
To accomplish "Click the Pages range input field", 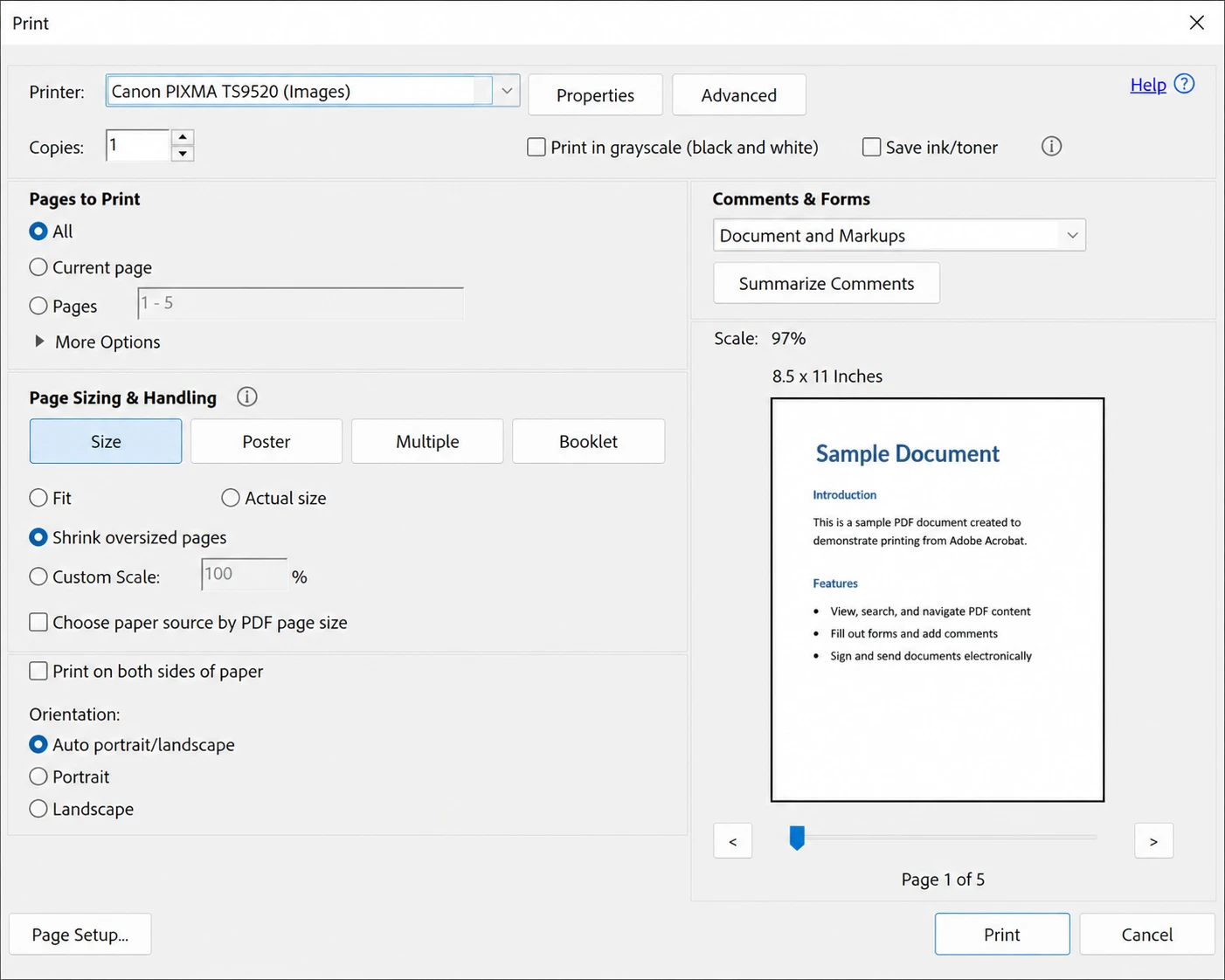I will [301, 303].
